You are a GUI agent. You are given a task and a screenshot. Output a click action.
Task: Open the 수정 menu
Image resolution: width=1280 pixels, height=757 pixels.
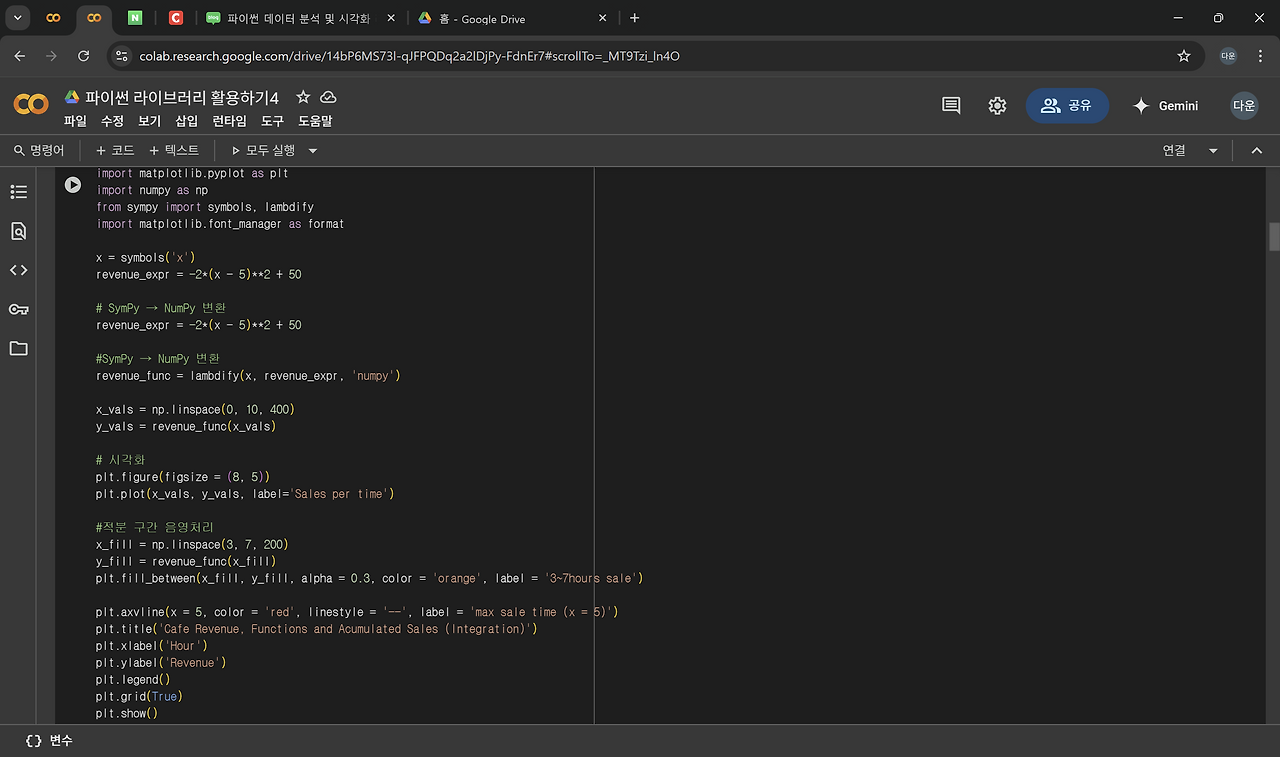coord(112,121)
